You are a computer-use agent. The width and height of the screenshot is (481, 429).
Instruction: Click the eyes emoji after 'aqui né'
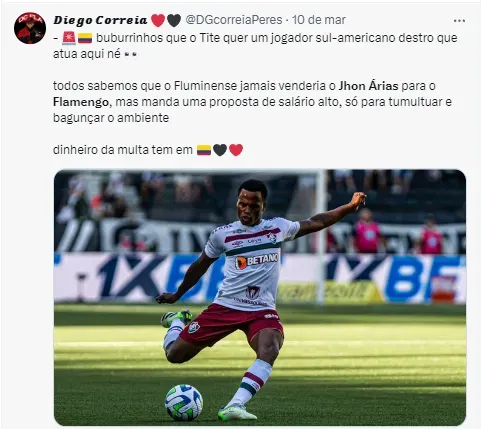coord(130,54)
